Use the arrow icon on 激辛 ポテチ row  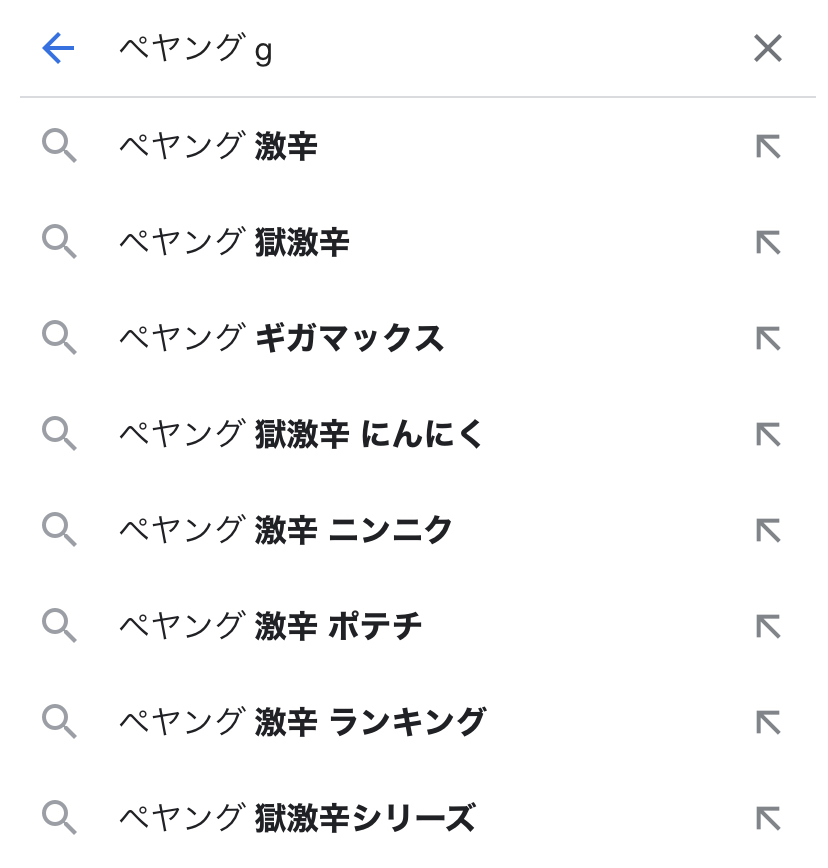(x=767, y=626)
